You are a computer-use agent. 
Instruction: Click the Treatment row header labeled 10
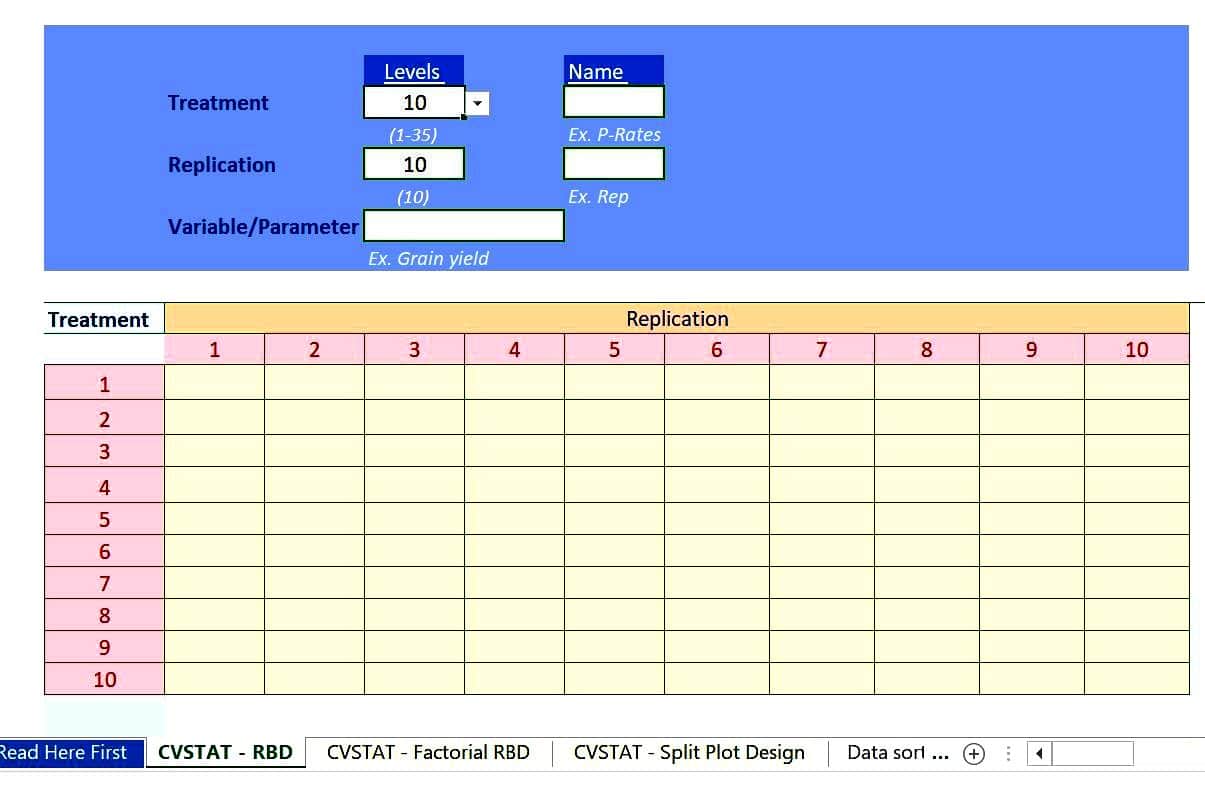[x=104, y=679]
